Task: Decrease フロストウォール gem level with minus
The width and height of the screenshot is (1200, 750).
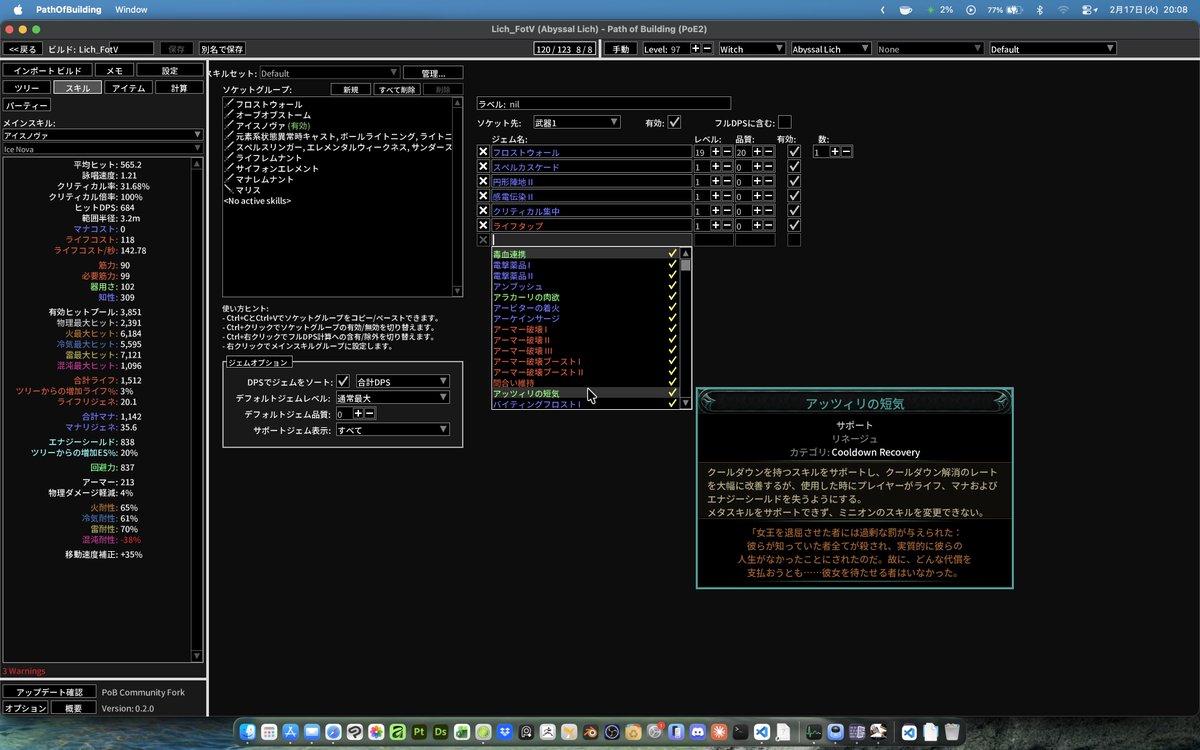Action: [x=727, y=152]
